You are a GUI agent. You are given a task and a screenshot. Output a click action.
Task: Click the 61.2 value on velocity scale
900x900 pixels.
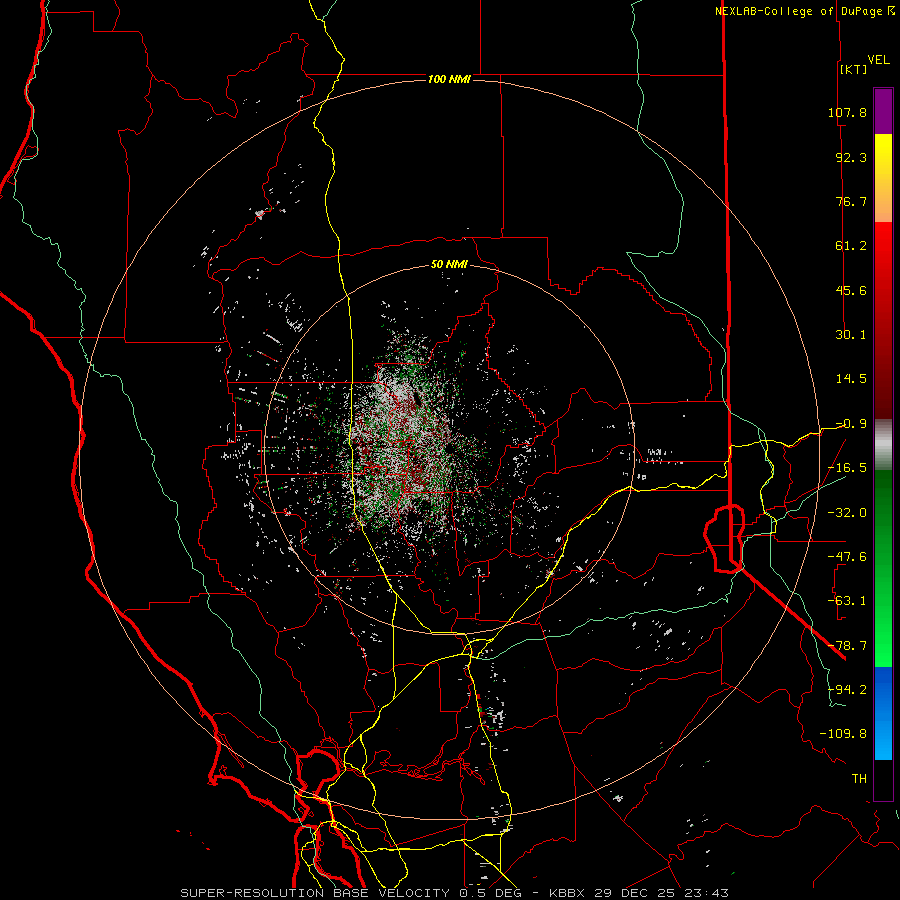pyautogui.click(x=851, y=246)
